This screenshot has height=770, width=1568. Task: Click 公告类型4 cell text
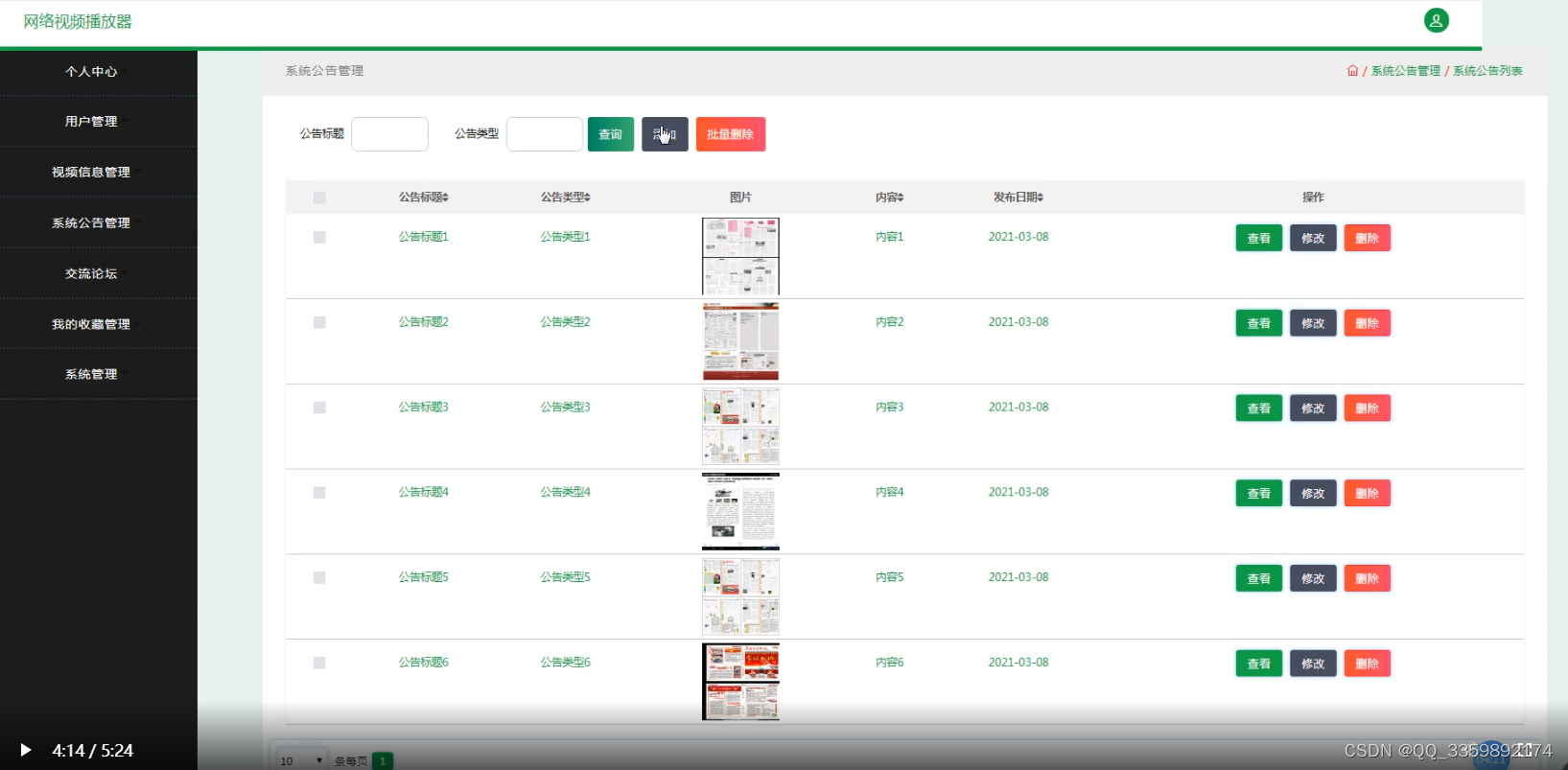point(566,492)
